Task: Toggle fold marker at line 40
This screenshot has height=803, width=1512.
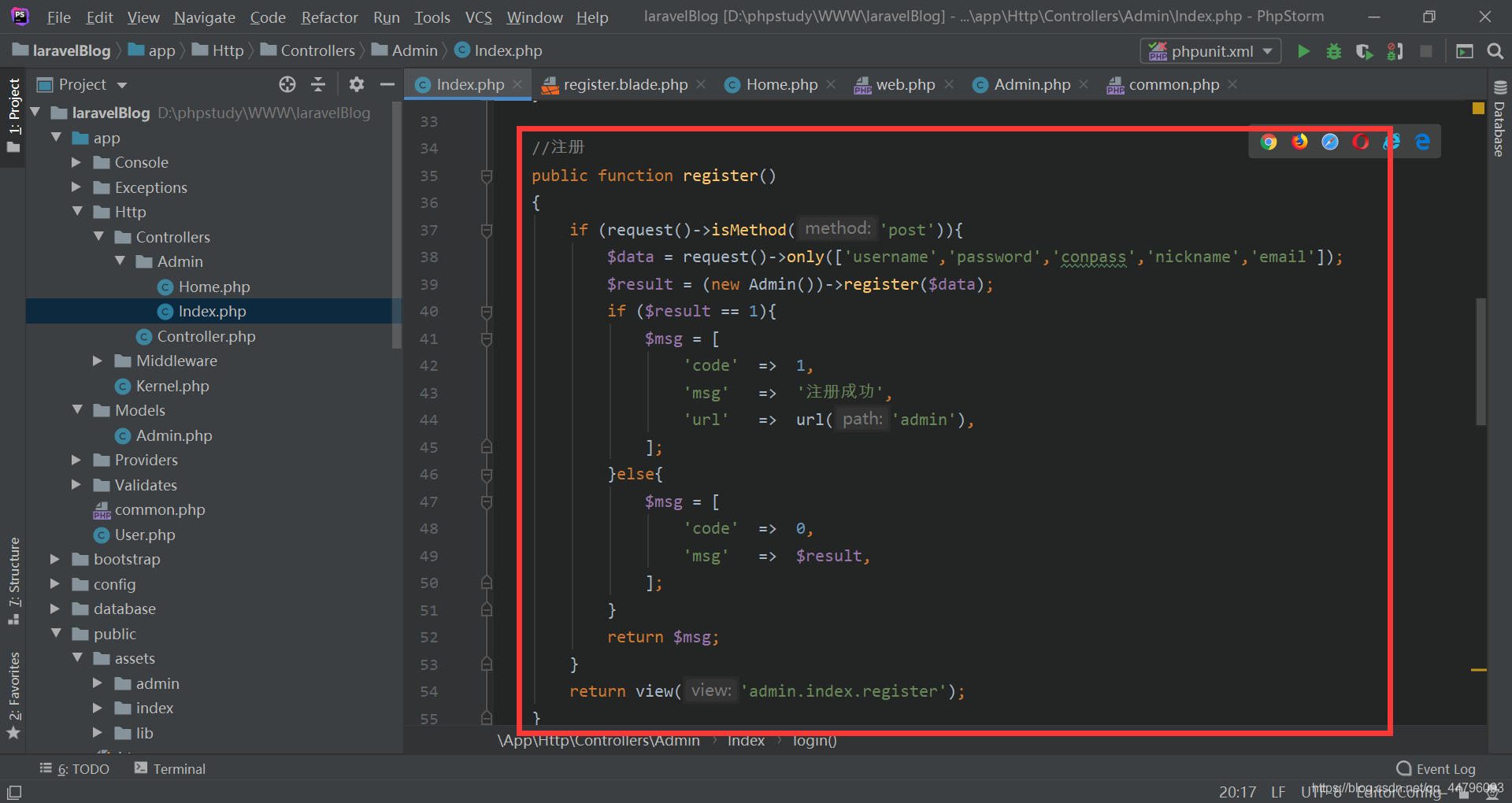Action: [x=487, y=312]
